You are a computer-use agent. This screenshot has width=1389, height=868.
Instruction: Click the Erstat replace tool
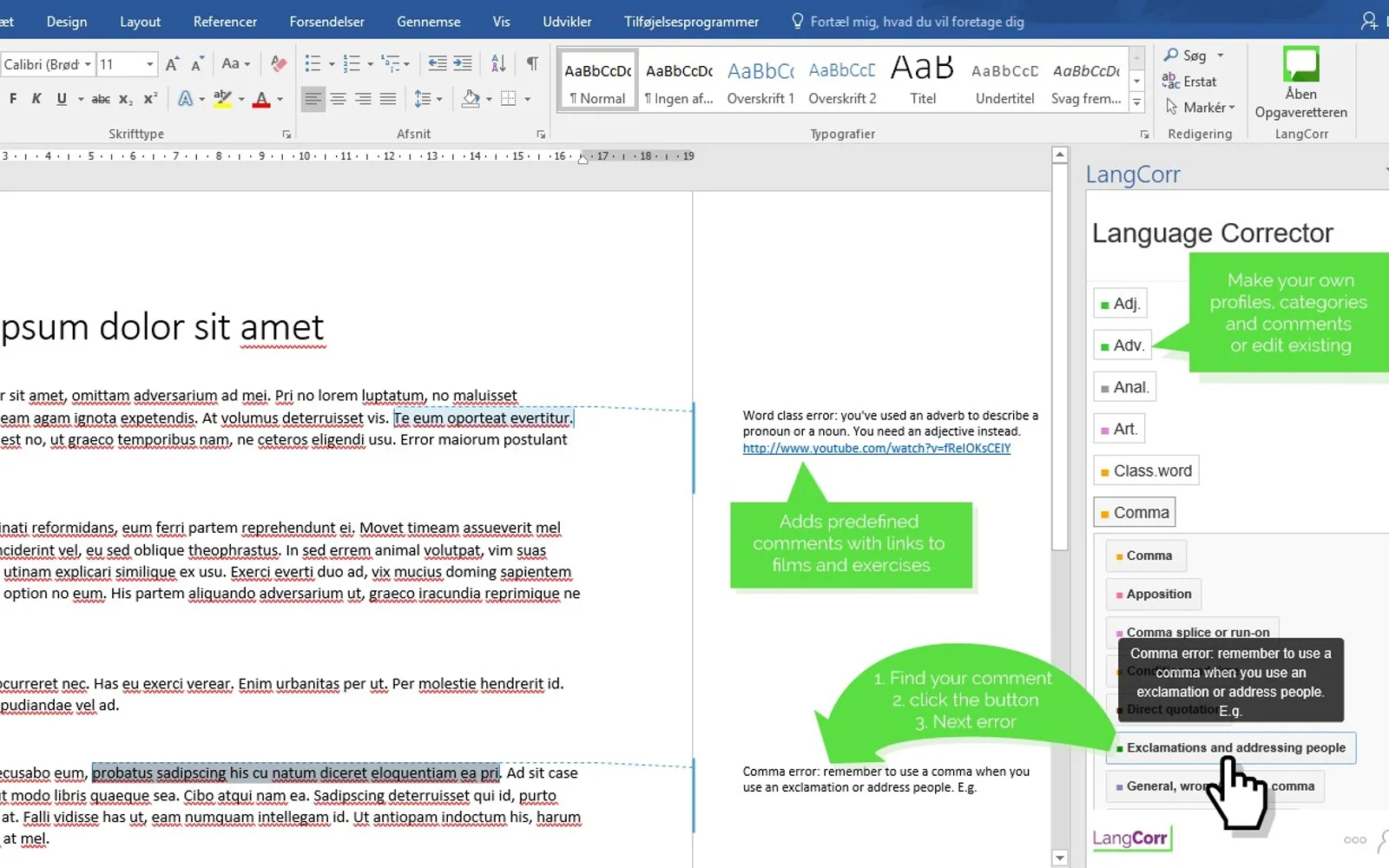[x=1189, y=82]
